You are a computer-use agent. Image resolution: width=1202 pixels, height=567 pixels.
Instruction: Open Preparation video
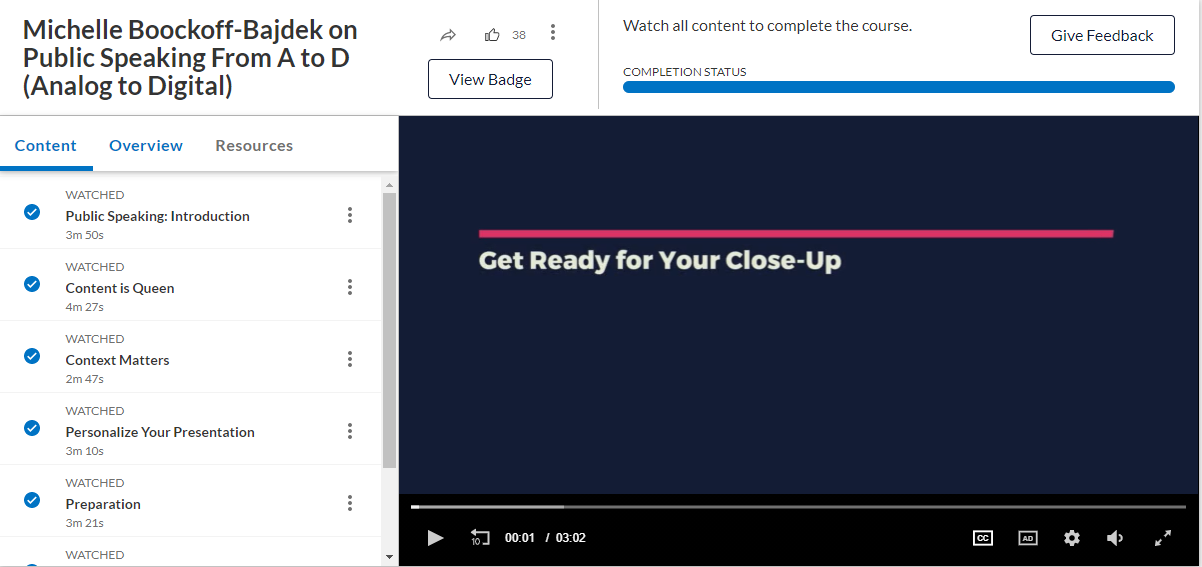[x=103, y=504]
